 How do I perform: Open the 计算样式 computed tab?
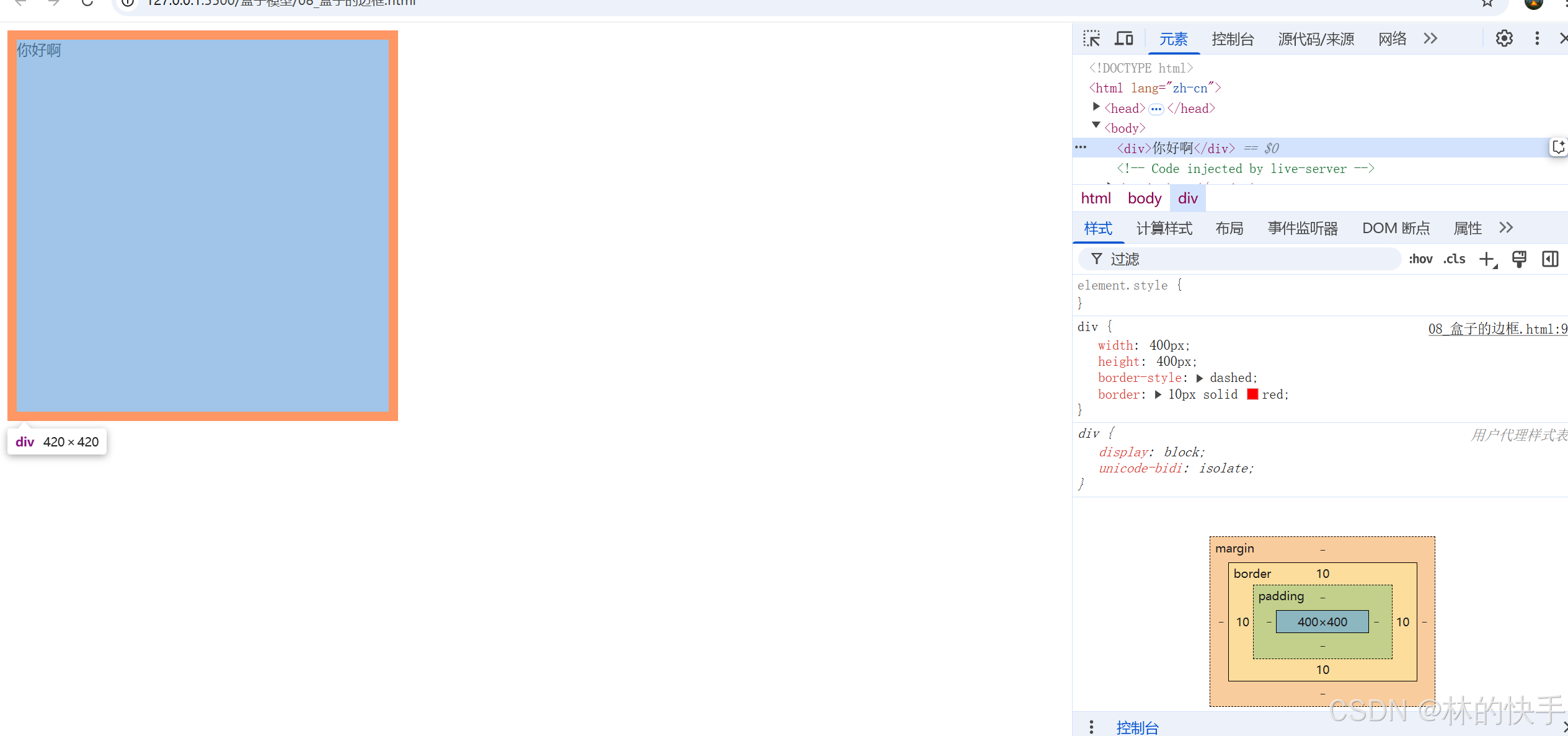tap(1164, 228)
